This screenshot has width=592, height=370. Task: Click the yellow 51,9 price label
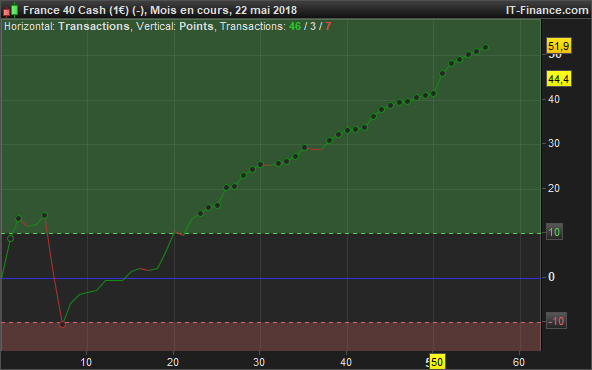(x=559, y=46)
